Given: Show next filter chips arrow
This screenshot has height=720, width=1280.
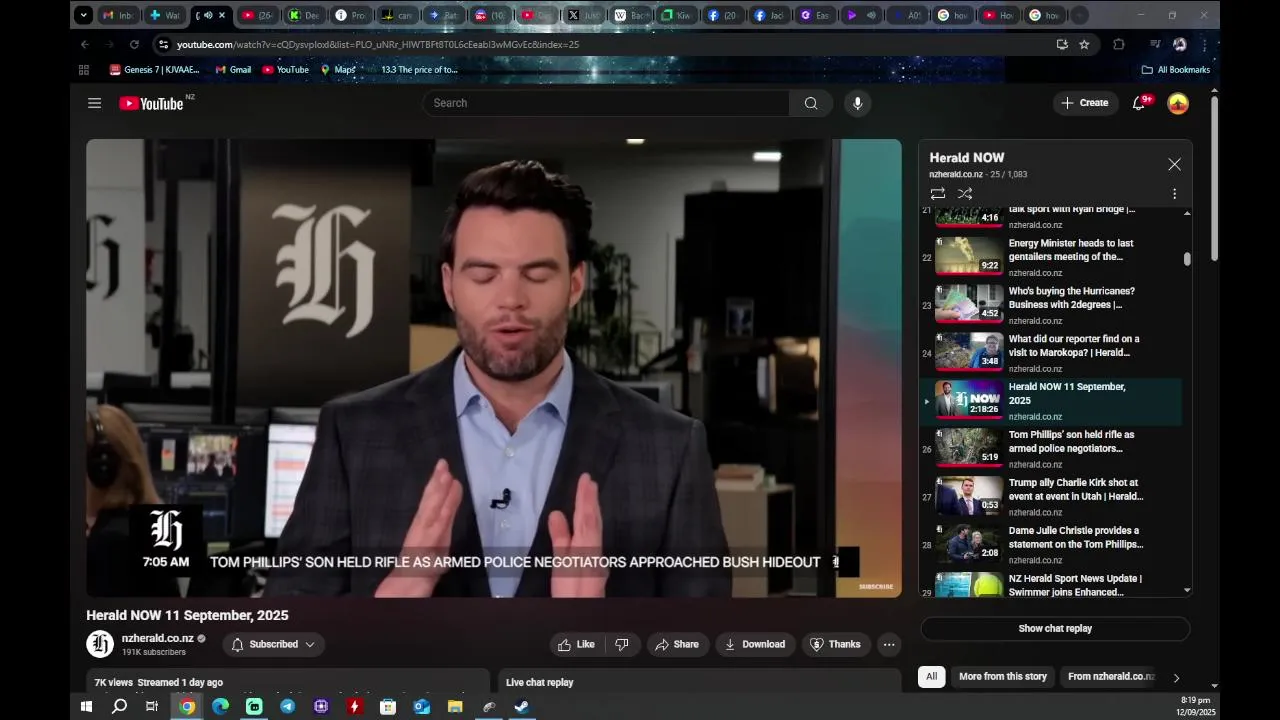Looking at the screenshot, I should pos(1176,677).
